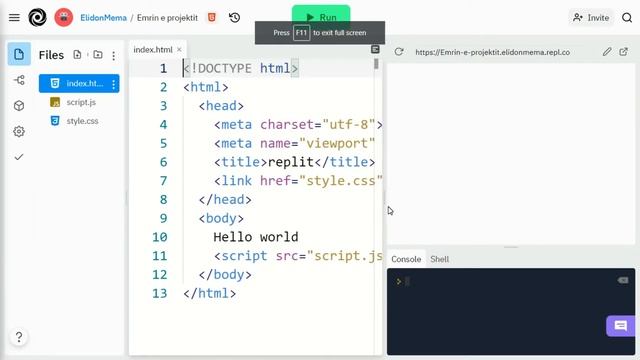This screenshot has width=640, height=360.
Task: Select index.html in the file tree
Action: (79, 83)
